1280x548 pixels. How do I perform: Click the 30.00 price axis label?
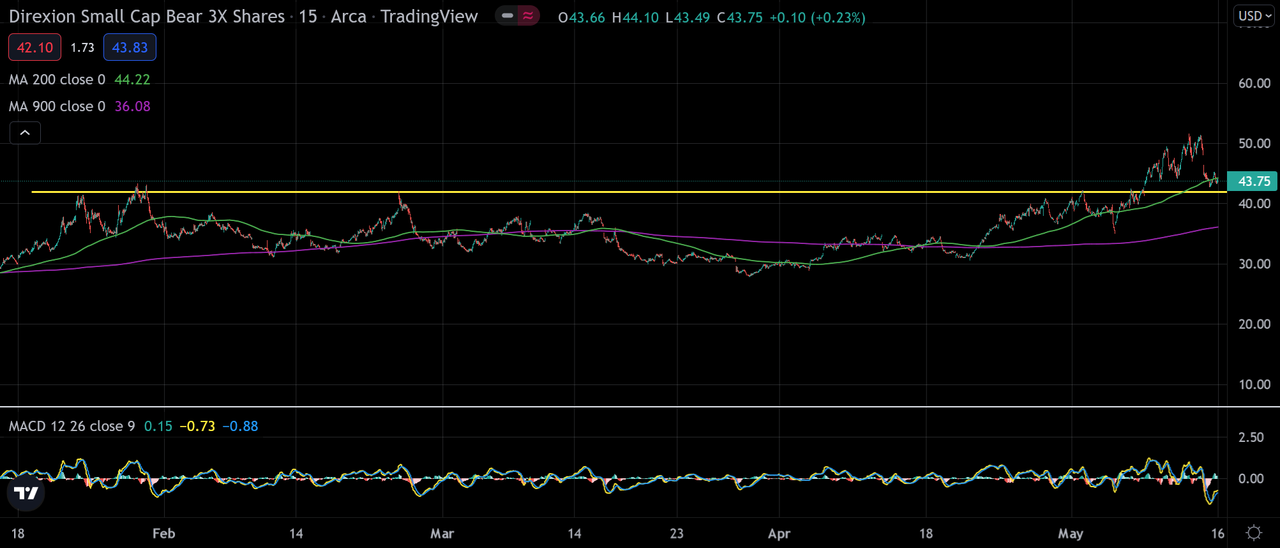[1254, 264]
